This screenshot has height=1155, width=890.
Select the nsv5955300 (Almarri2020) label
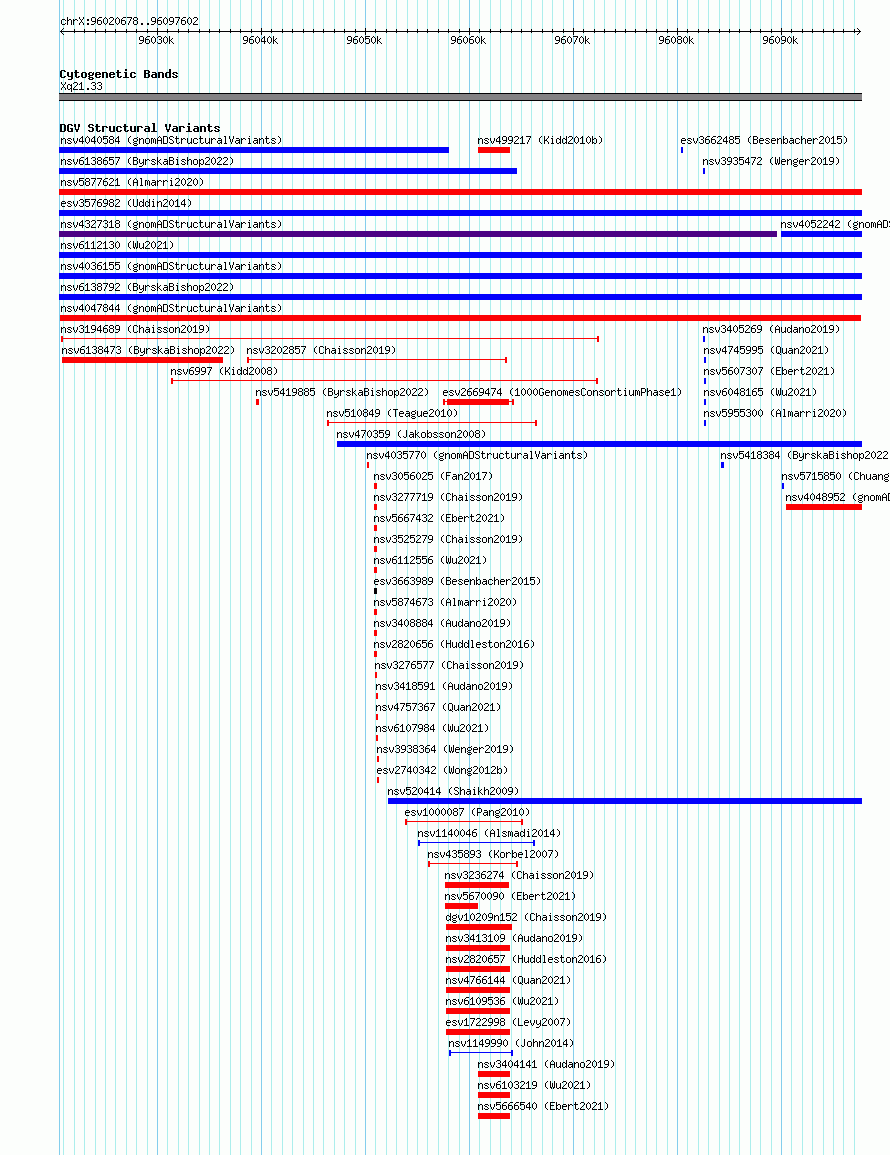tap(775, 413)
